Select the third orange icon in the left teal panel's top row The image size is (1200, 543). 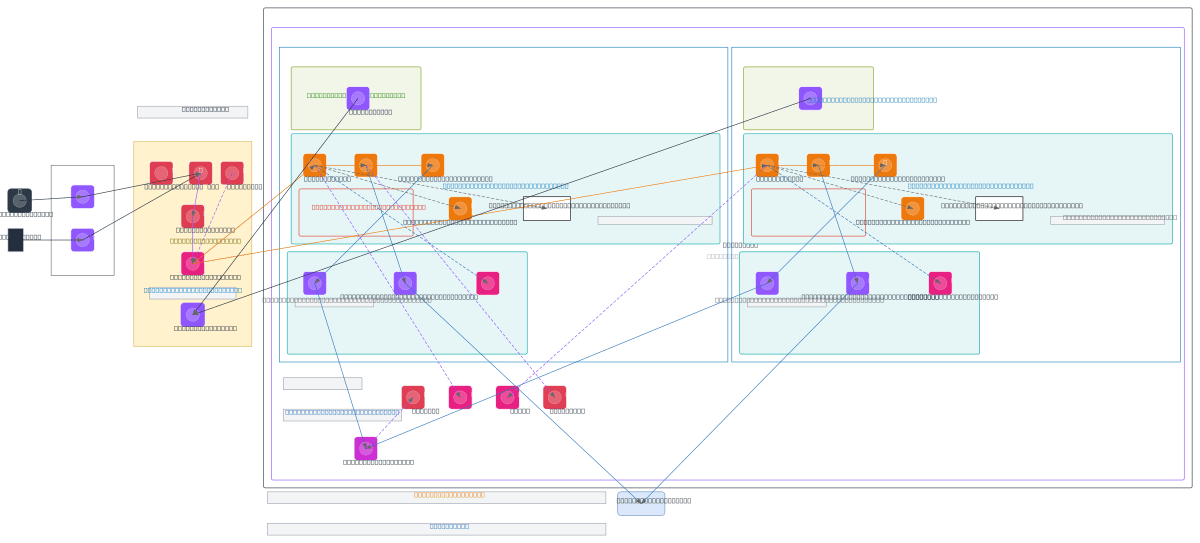(433, 165)
